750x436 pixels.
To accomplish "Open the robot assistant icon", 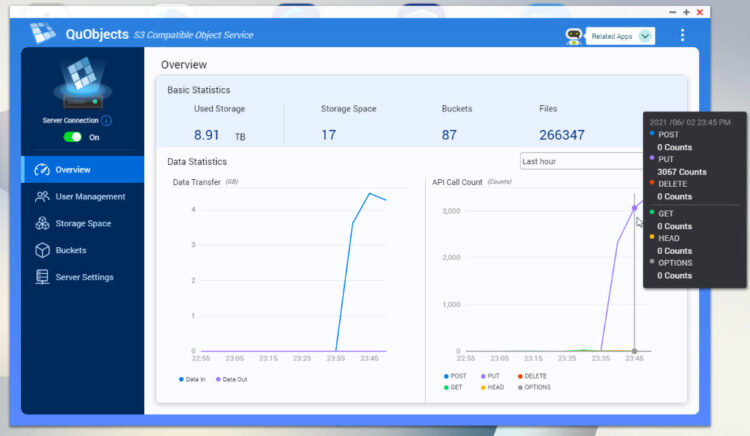I will click(573, 36).
